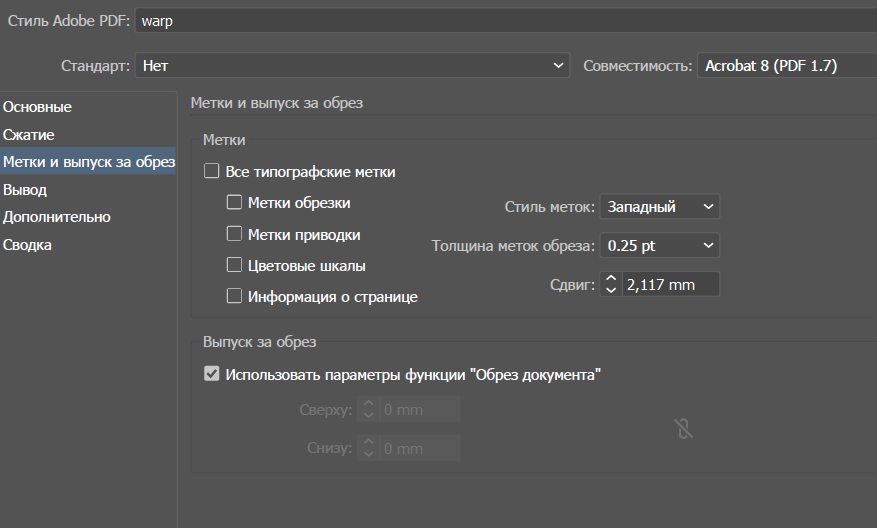Screen dimensions: 877x528
Task: Uncheck Использовать параметры функции "Обрез документа"
Action: pos(211,375)
